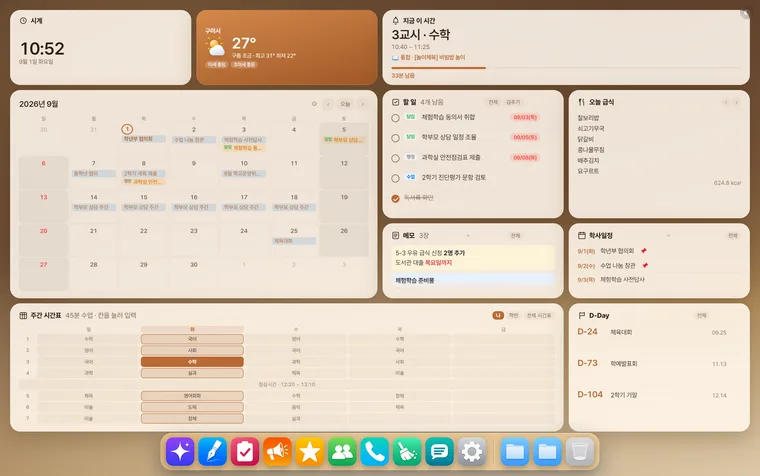The image size is (760, 476).
Task: Expand the small arrow in 메모 header
Action: tap(468, 236)
